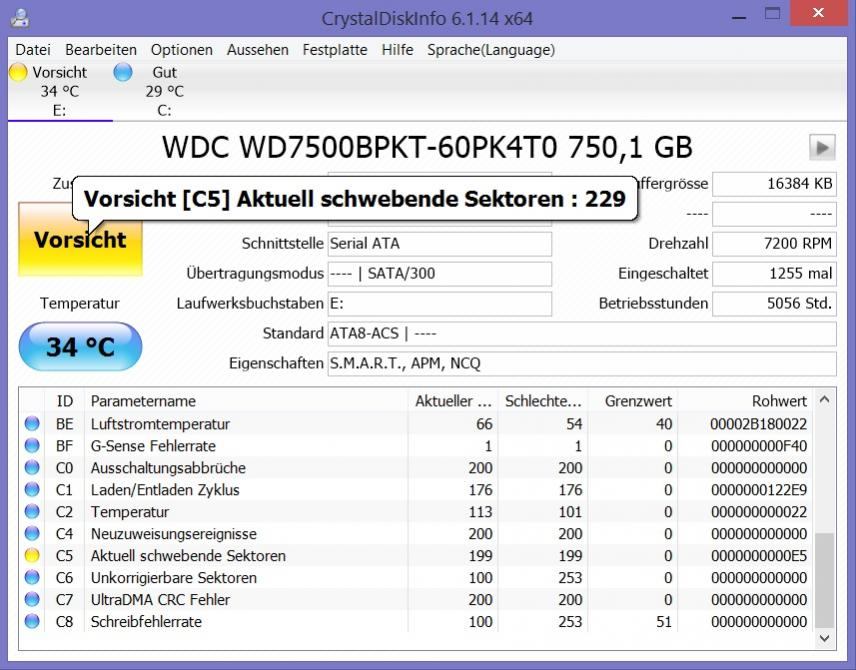This screenshot has height=670, width=856.
Task: Click the Schnittstelle field showing Serial ATA
Action: (439, 244)
